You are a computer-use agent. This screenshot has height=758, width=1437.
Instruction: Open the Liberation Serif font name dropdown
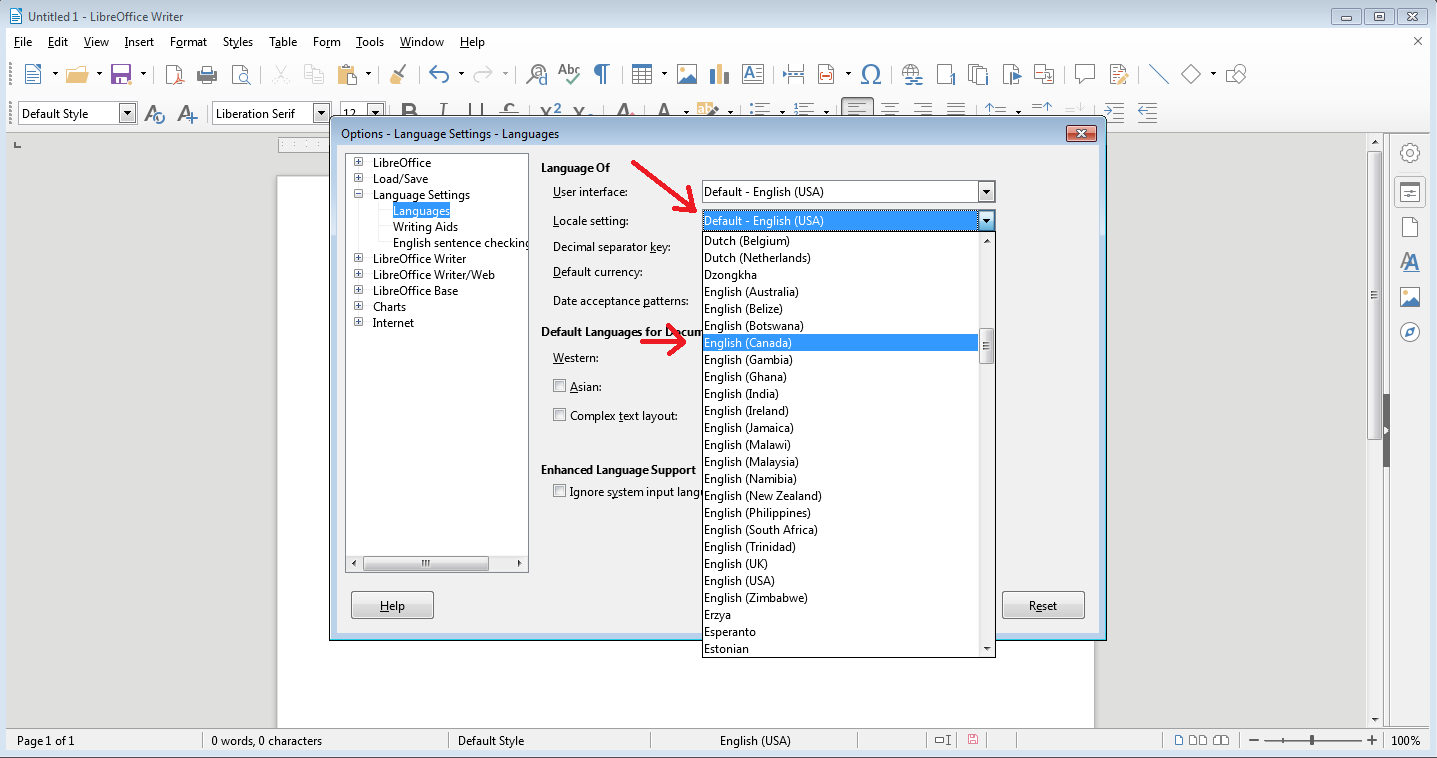(321, 114)
